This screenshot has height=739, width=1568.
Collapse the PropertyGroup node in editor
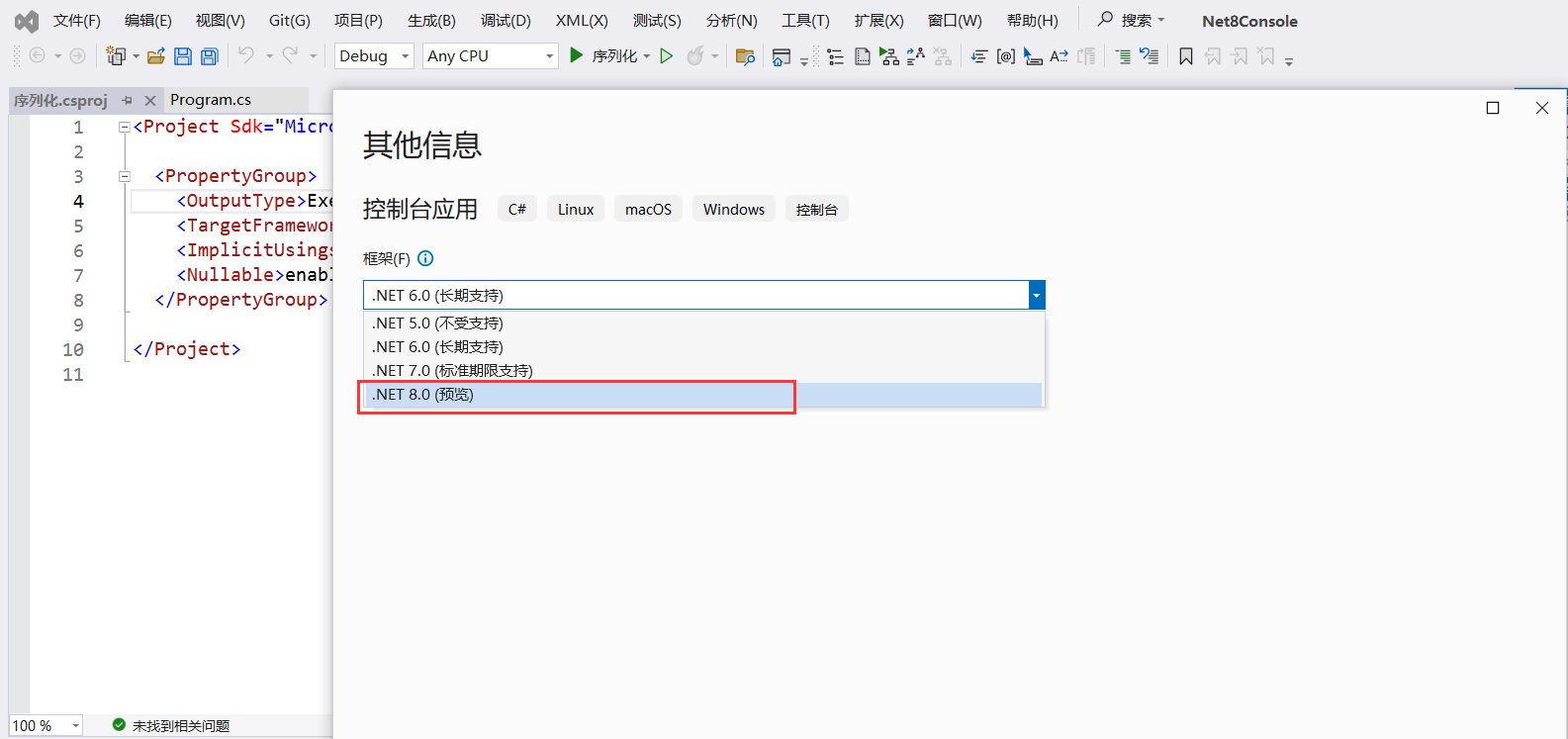125,176
